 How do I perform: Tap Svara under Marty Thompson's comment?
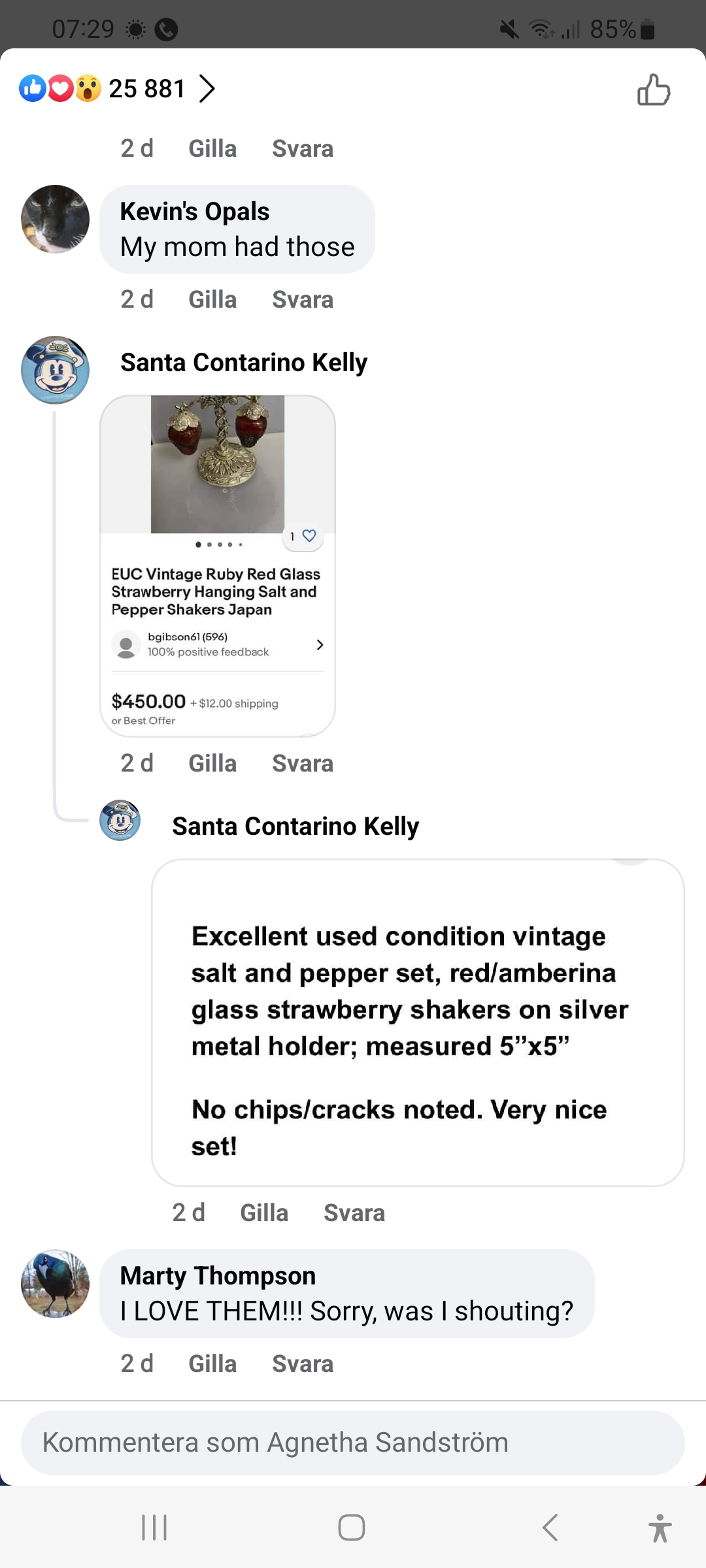(x=303, y=1364)
